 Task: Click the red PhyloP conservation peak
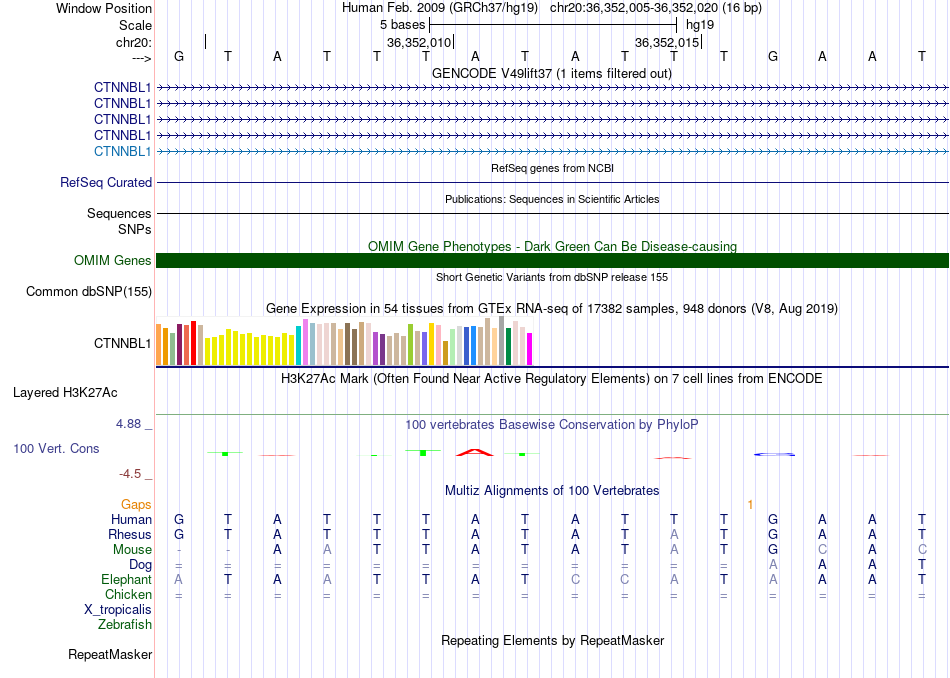pos(475,452)
